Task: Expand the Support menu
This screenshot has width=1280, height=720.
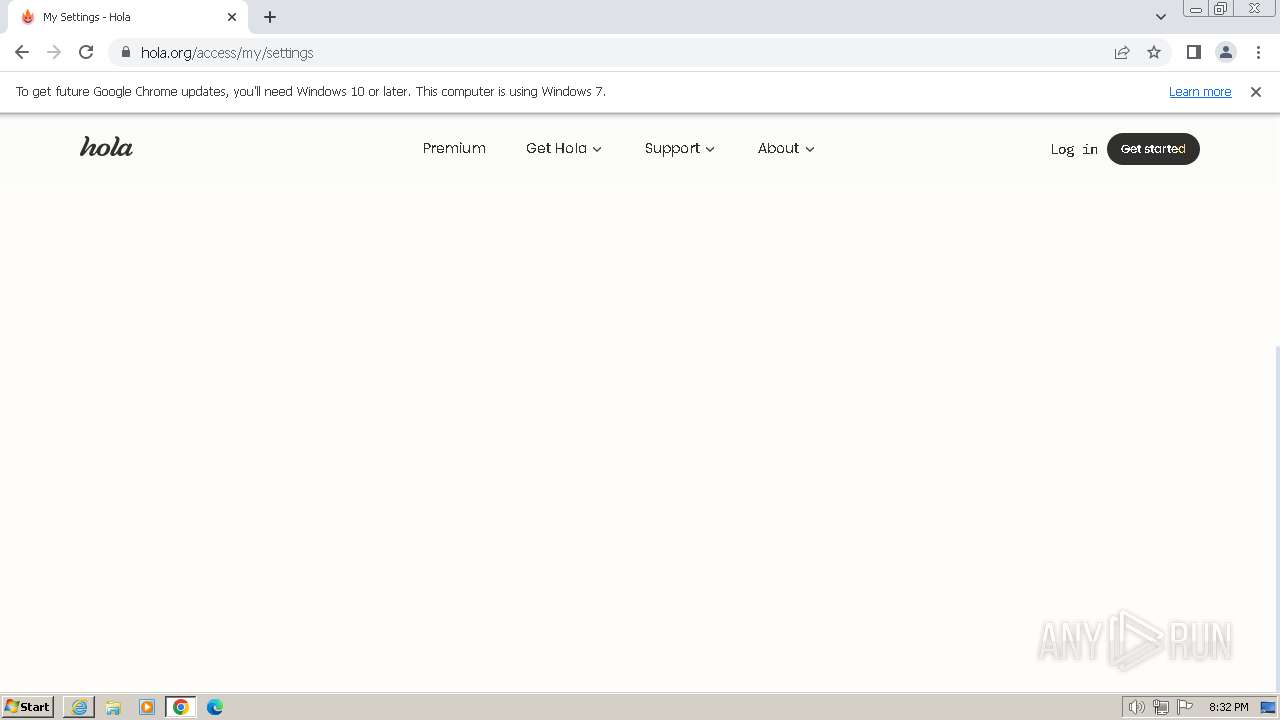Action: (x=680, y=148)
